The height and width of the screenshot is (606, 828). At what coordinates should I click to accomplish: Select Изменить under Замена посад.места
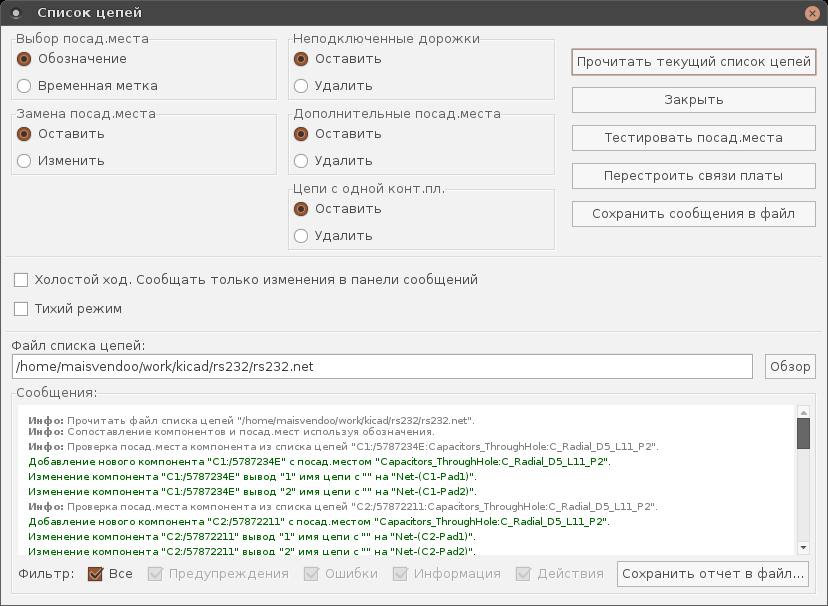click(x=24, y=161)
